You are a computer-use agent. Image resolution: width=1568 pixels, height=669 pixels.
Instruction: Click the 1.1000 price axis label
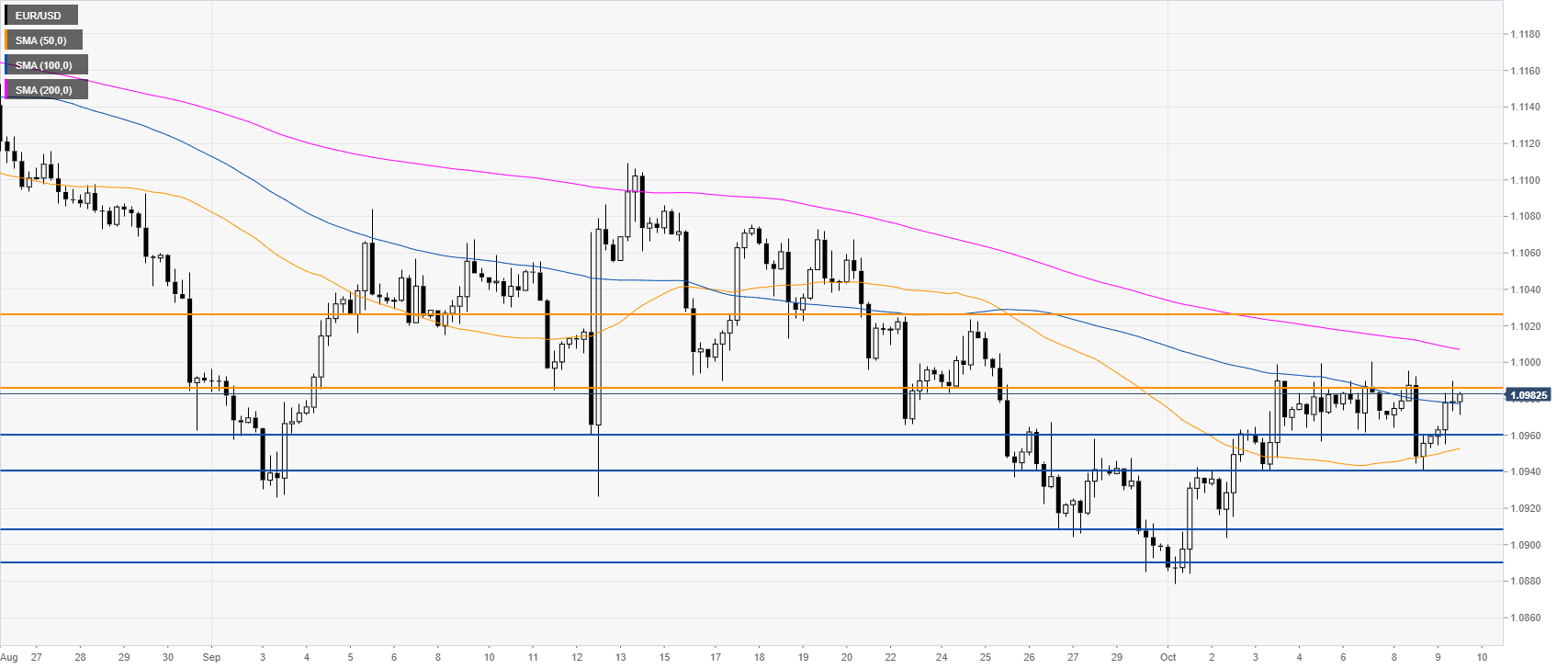1525,363
